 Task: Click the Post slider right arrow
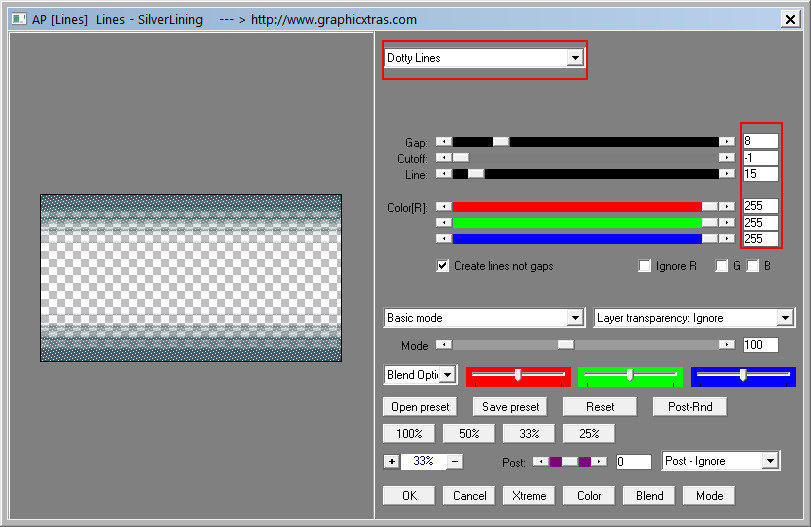click(600, 461)
